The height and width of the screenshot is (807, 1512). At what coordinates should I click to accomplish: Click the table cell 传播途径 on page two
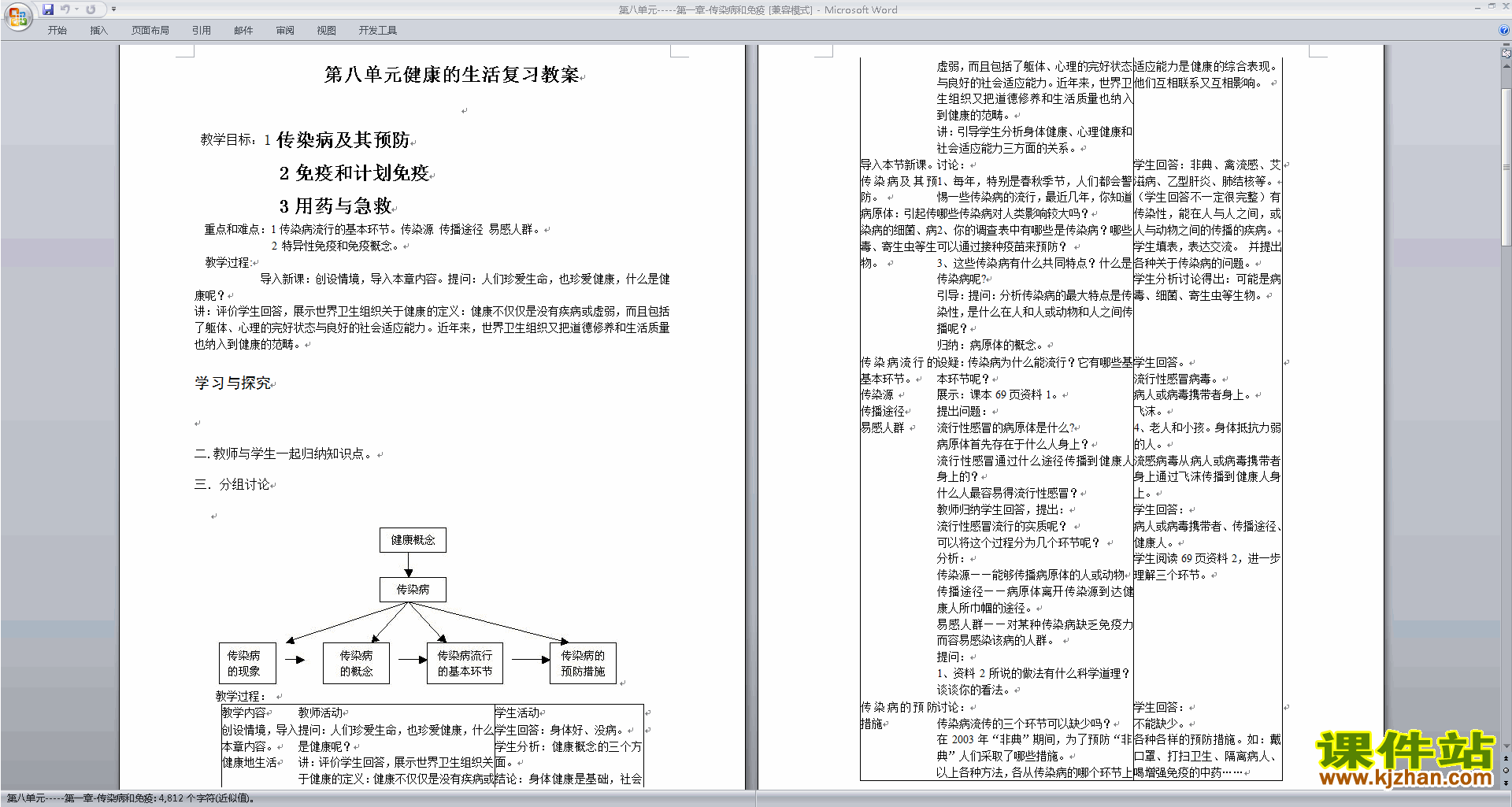point(882,411)
